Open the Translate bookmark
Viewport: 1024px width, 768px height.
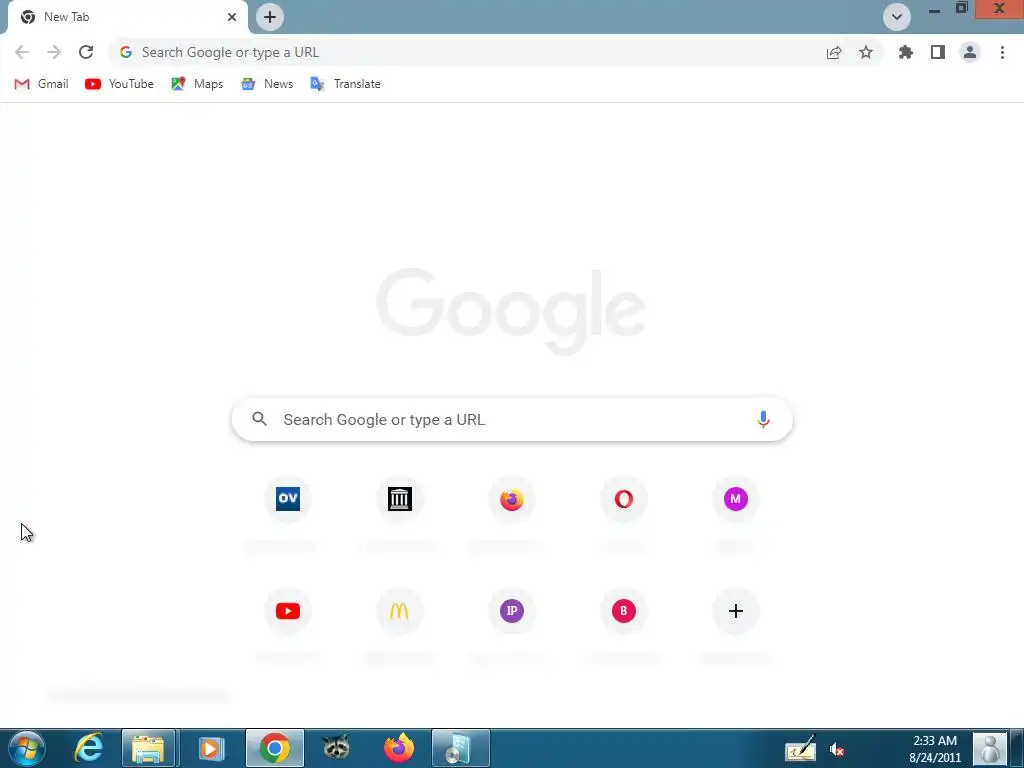(345, 84)
